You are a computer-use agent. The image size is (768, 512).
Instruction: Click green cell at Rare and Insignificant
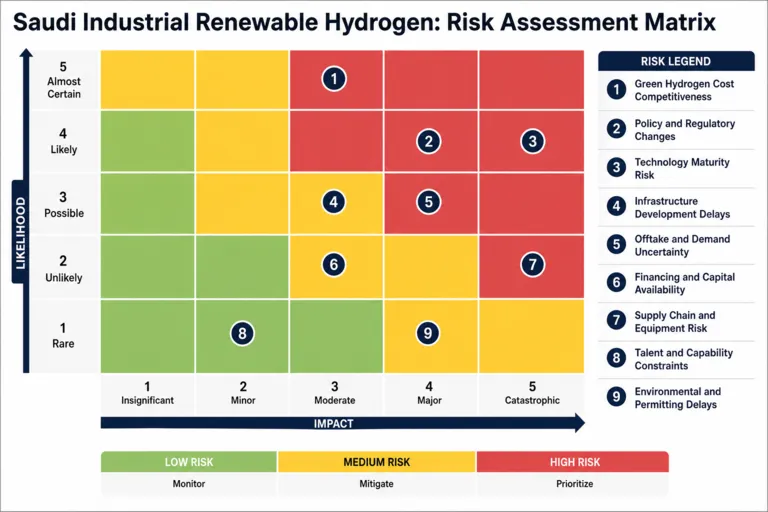147,336
